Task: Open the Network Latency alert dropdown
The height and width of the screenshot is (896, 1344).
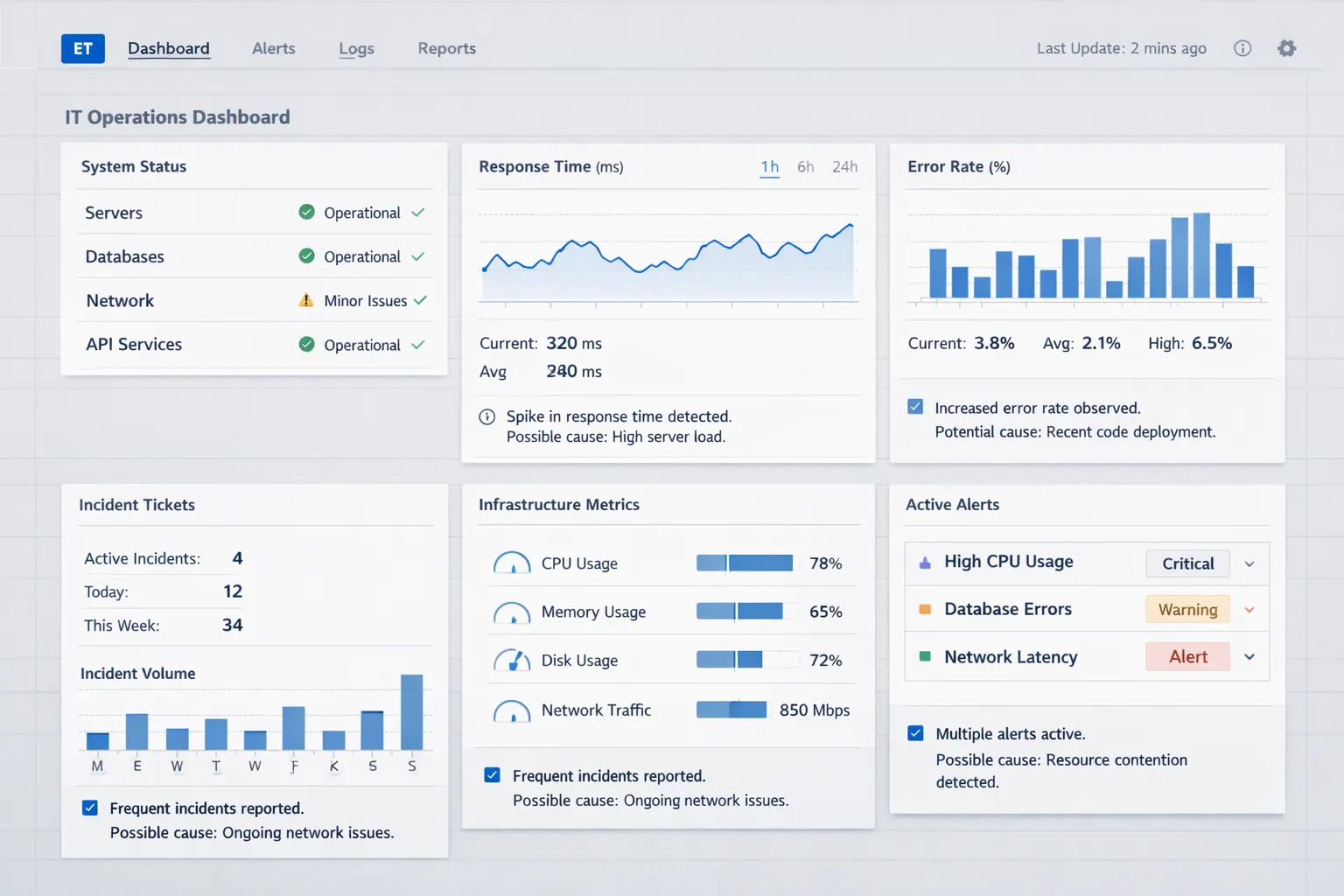Action: click(x=1250, y=656)
